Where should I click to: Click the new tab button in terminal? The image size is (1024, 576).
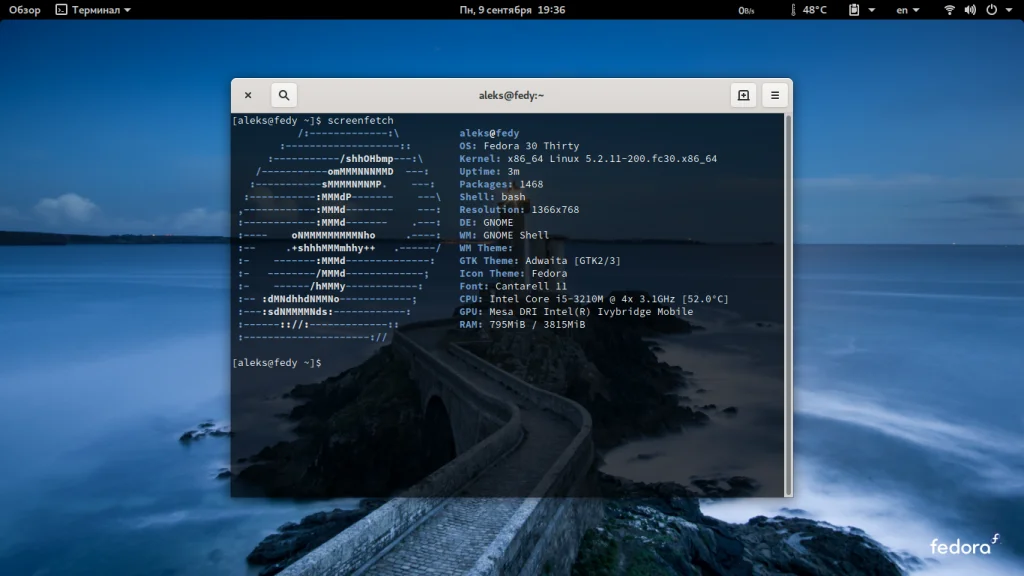point(743,95)
